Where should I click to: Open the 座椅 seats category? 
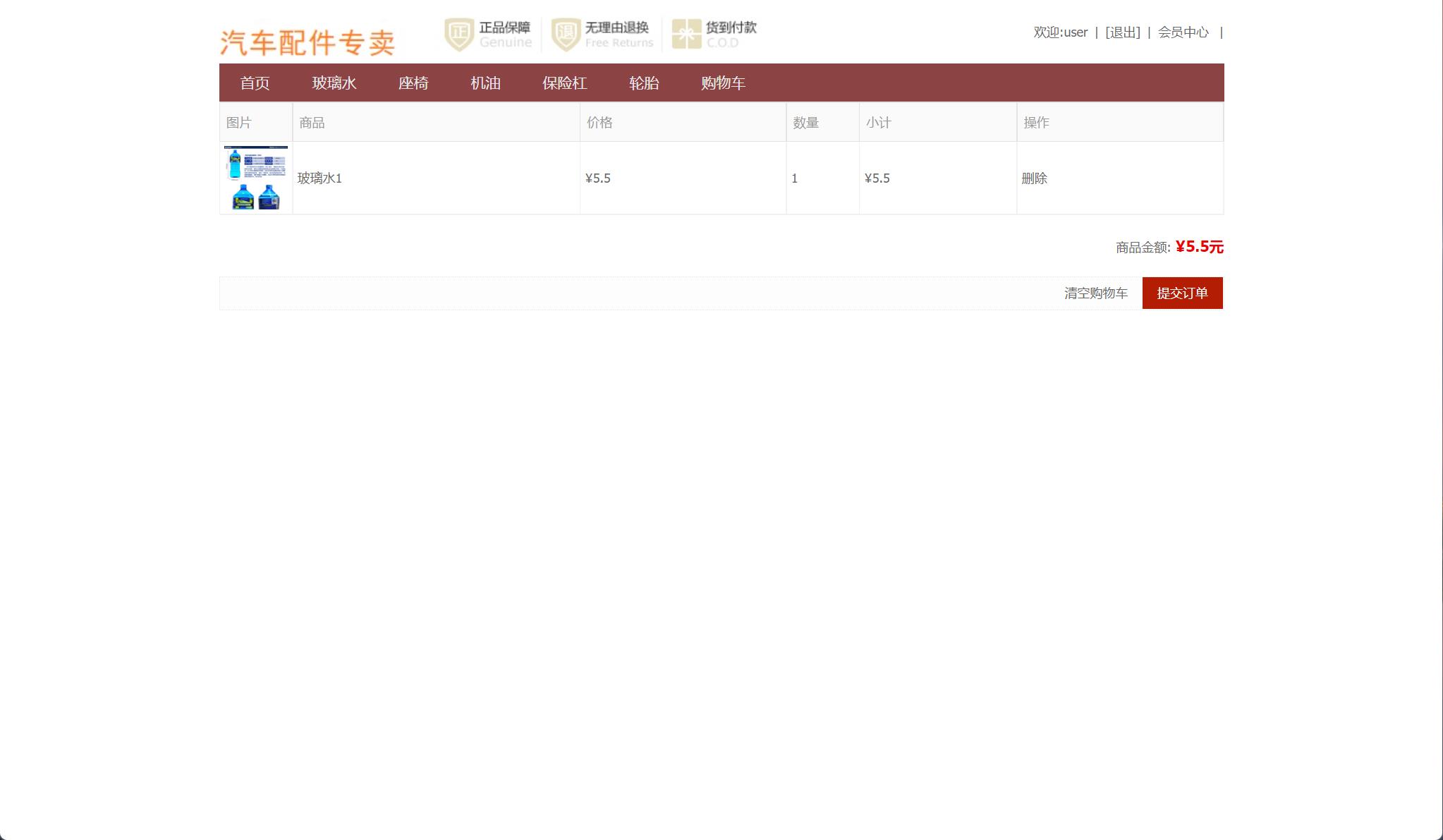click(414, 83)
